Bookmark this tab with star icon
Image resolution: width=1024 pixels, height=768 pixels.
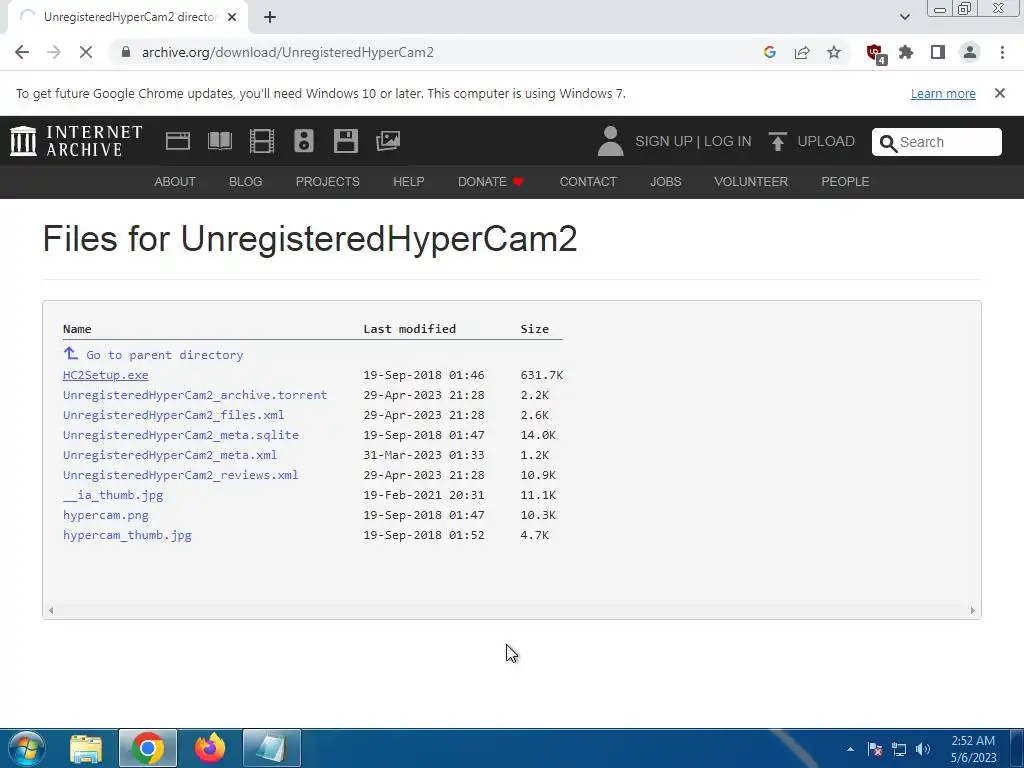coord(834,52)
